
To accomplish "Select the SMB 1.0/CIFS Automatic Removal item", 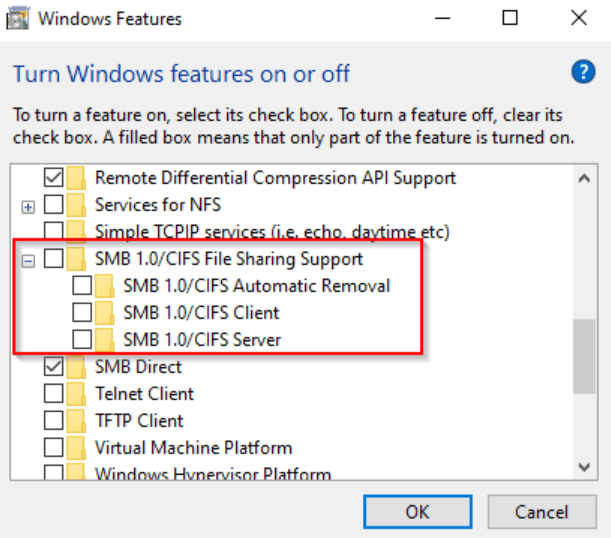I will (x=256, y=286).
